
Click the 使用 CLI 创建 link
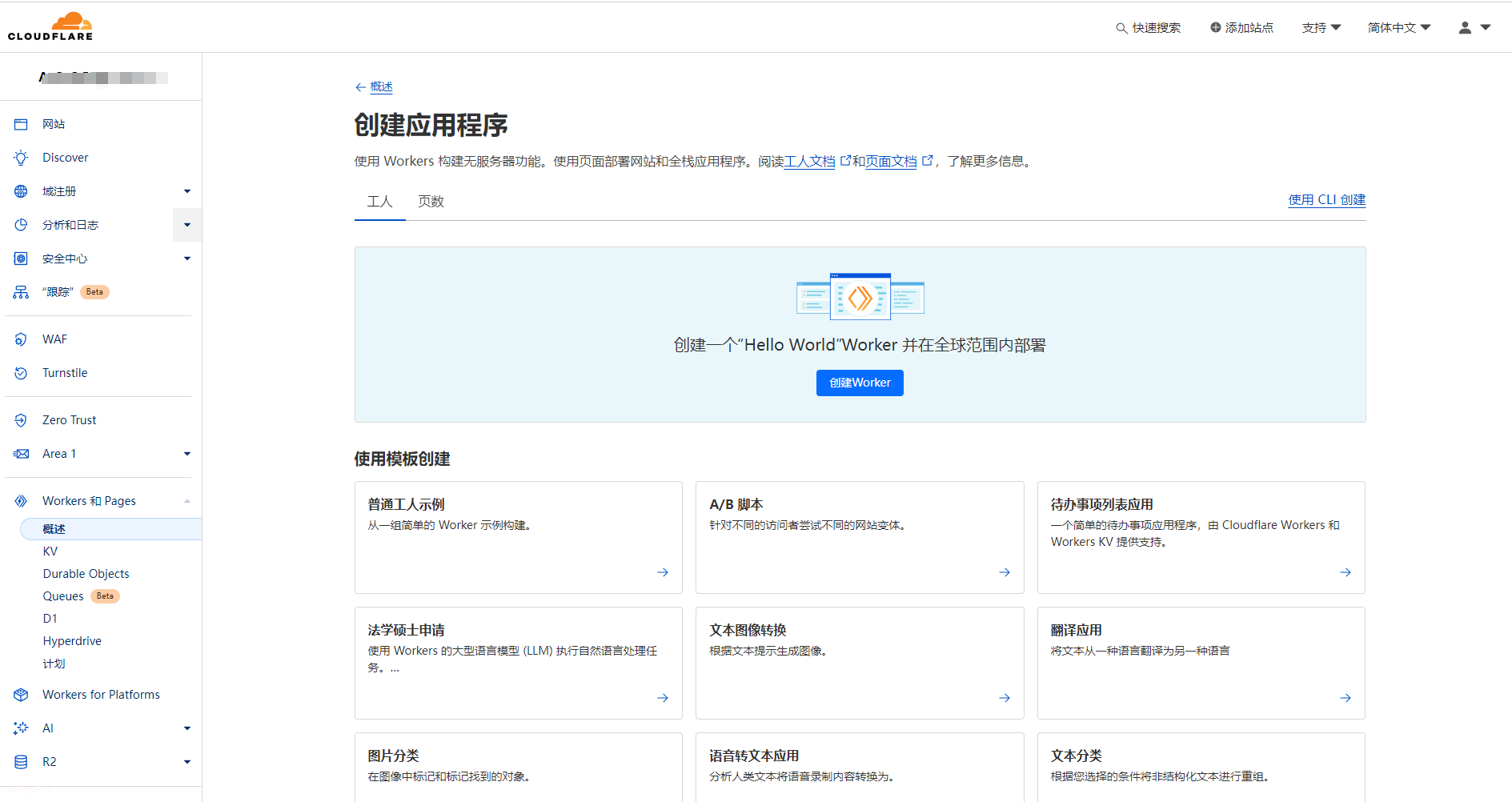(1326, 200)
